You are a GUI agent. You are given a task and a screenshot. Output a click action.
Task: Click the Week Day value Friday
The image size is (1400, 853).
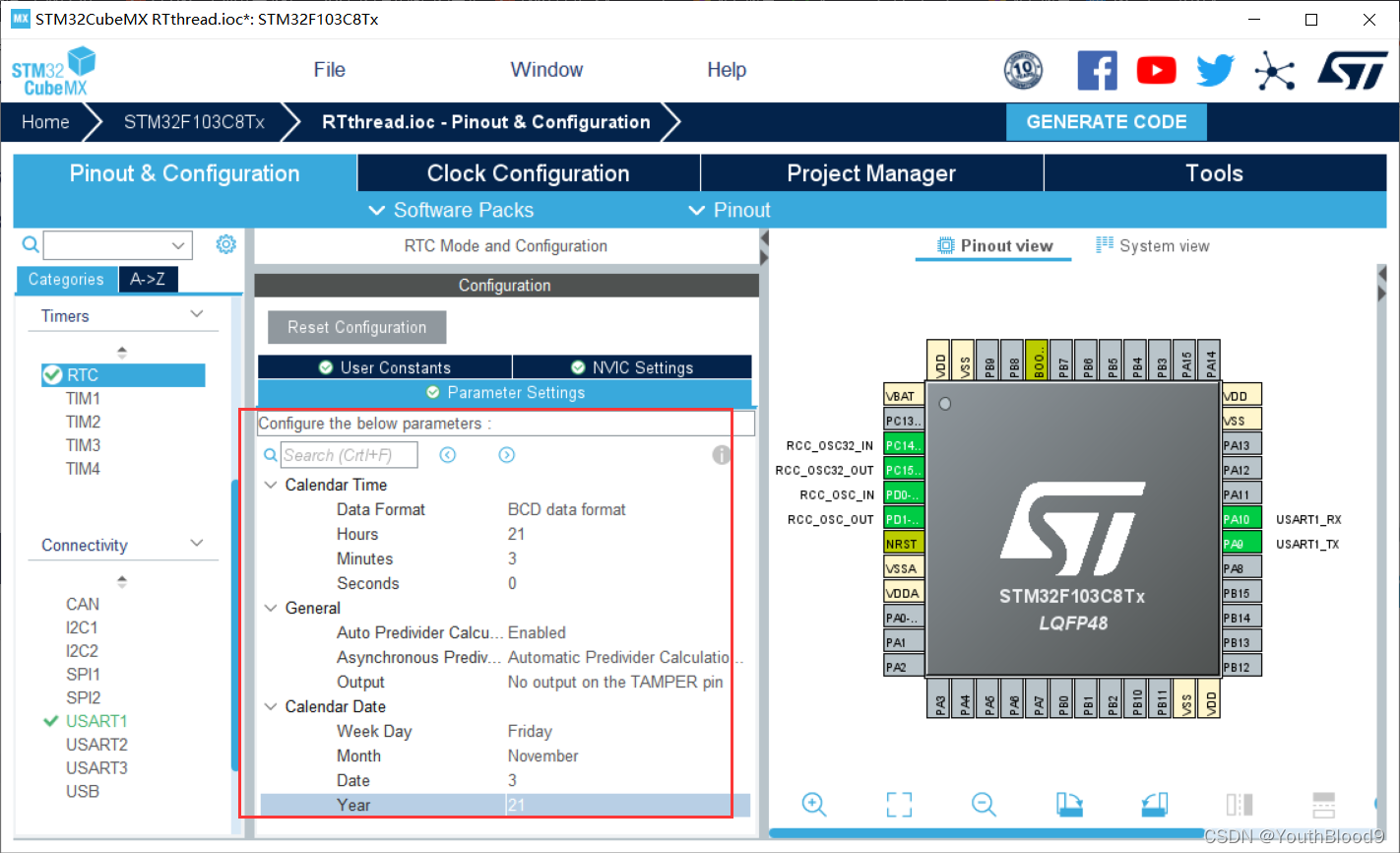530,731
